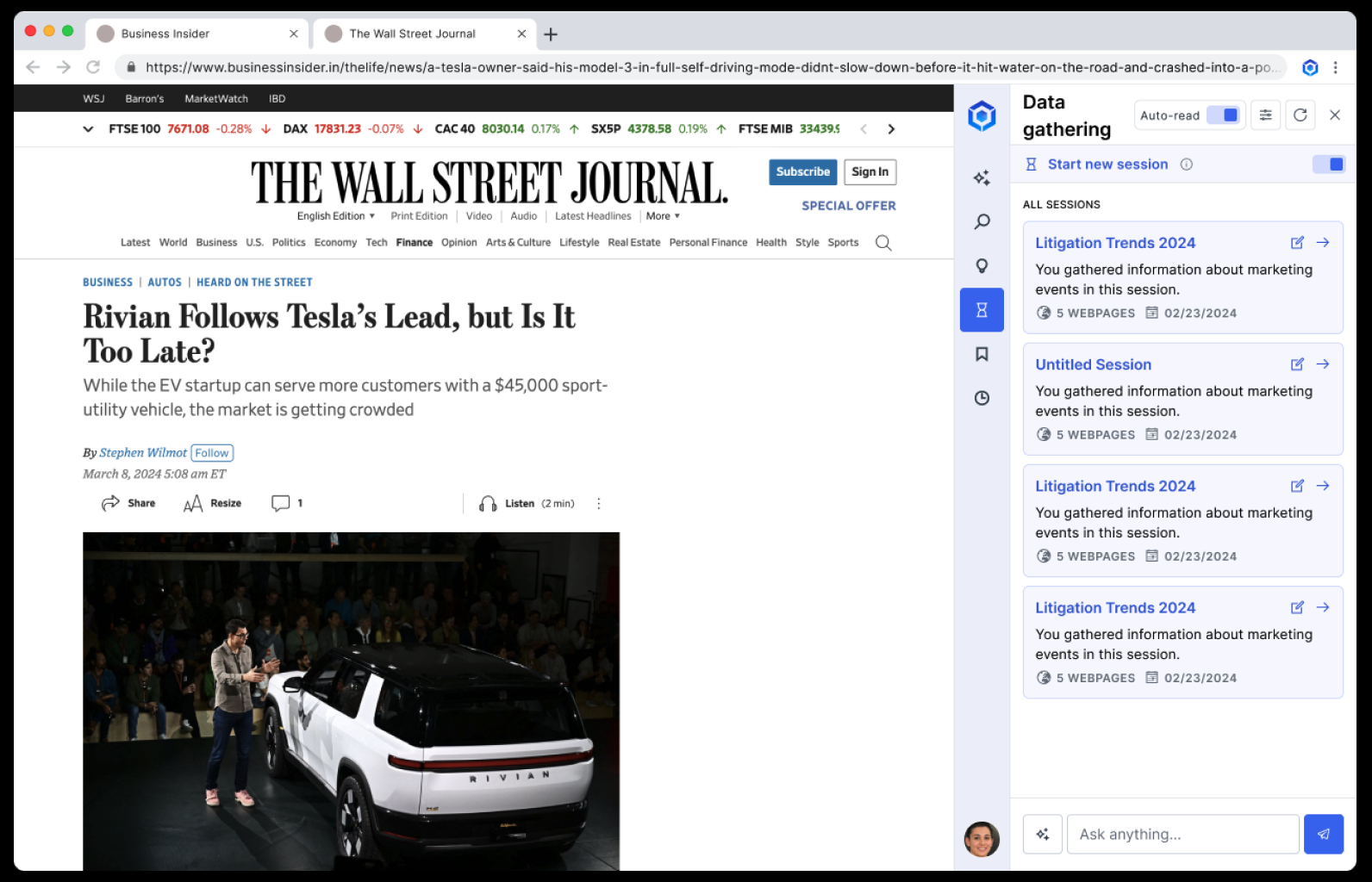Toggle the Auto-read switch
The image size is (1372, 882).
pos(1223,115)
